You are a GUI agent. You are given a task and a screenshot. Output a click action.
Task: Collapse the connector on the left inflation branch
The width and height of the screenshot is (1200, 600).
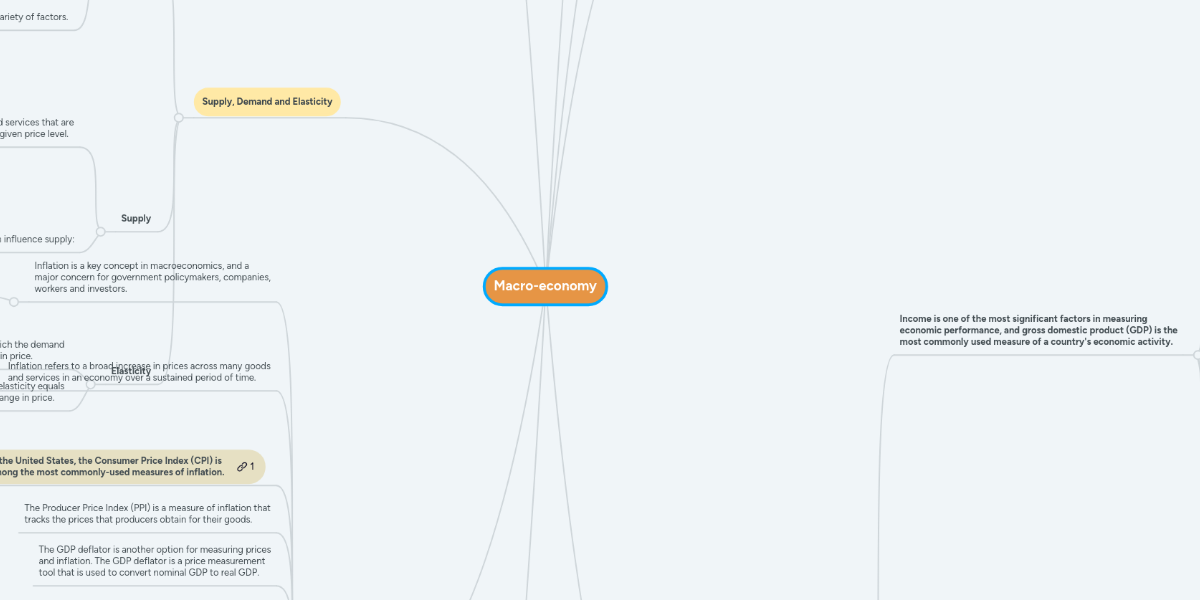(x=12, y=301)
